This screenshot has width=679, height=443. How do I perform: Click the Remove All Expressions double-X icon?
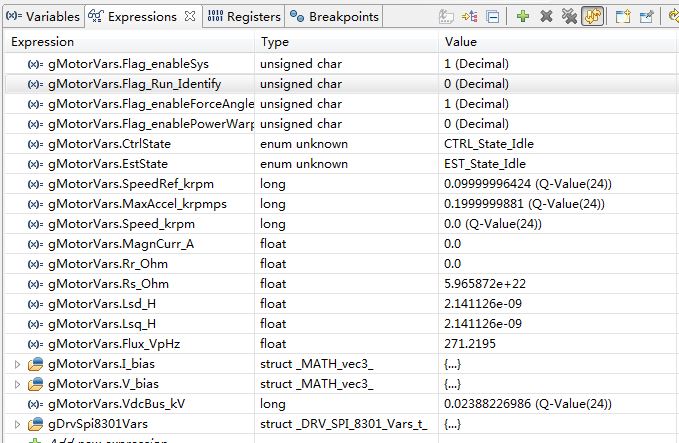pyautogui.click(x=569, y=16)
